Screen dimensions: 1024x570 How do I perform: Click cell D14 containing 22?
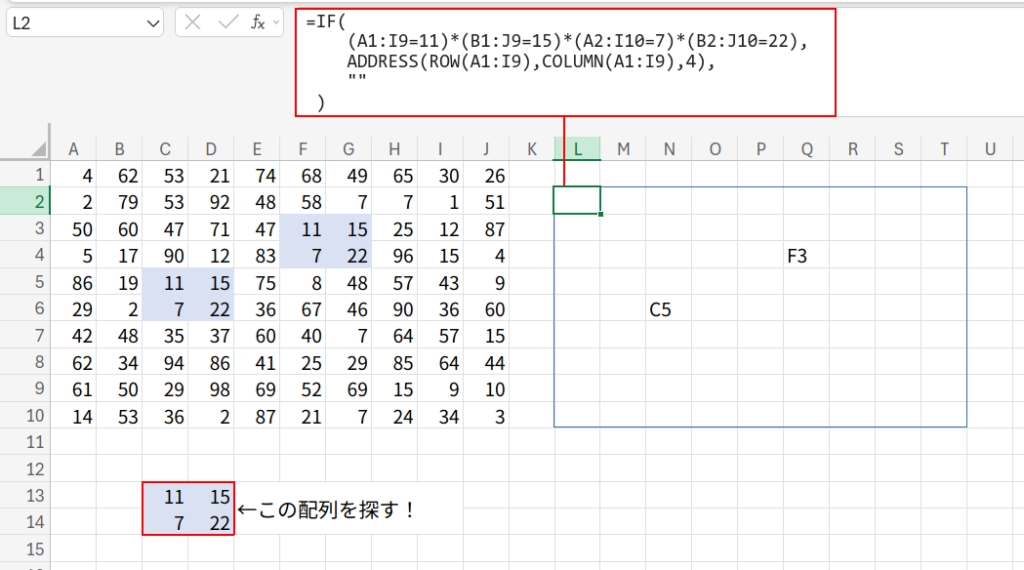pyautogui.click(x=210, y=522)
